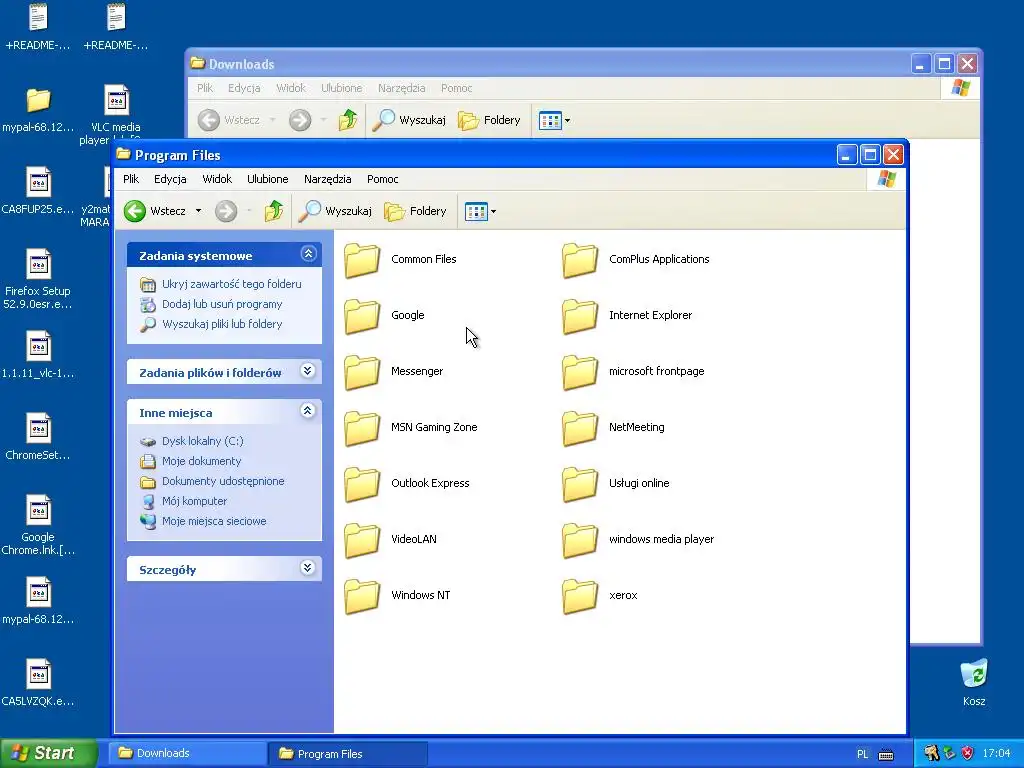Viewport: 1024px width, 768px height.
Task: Click Foldery in the Downloads window toolbar
Action: coord(489,120)
